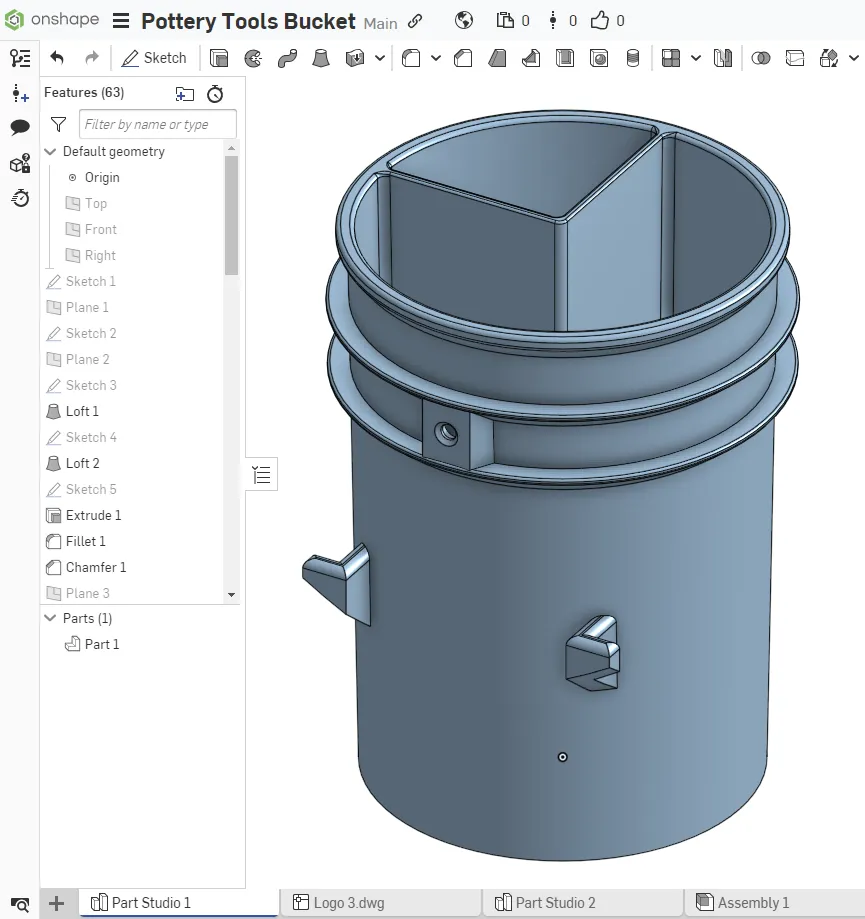The image size is (865, 919).
Task: Select the Fillet tool in toolbar
Action: pos(411,58)
